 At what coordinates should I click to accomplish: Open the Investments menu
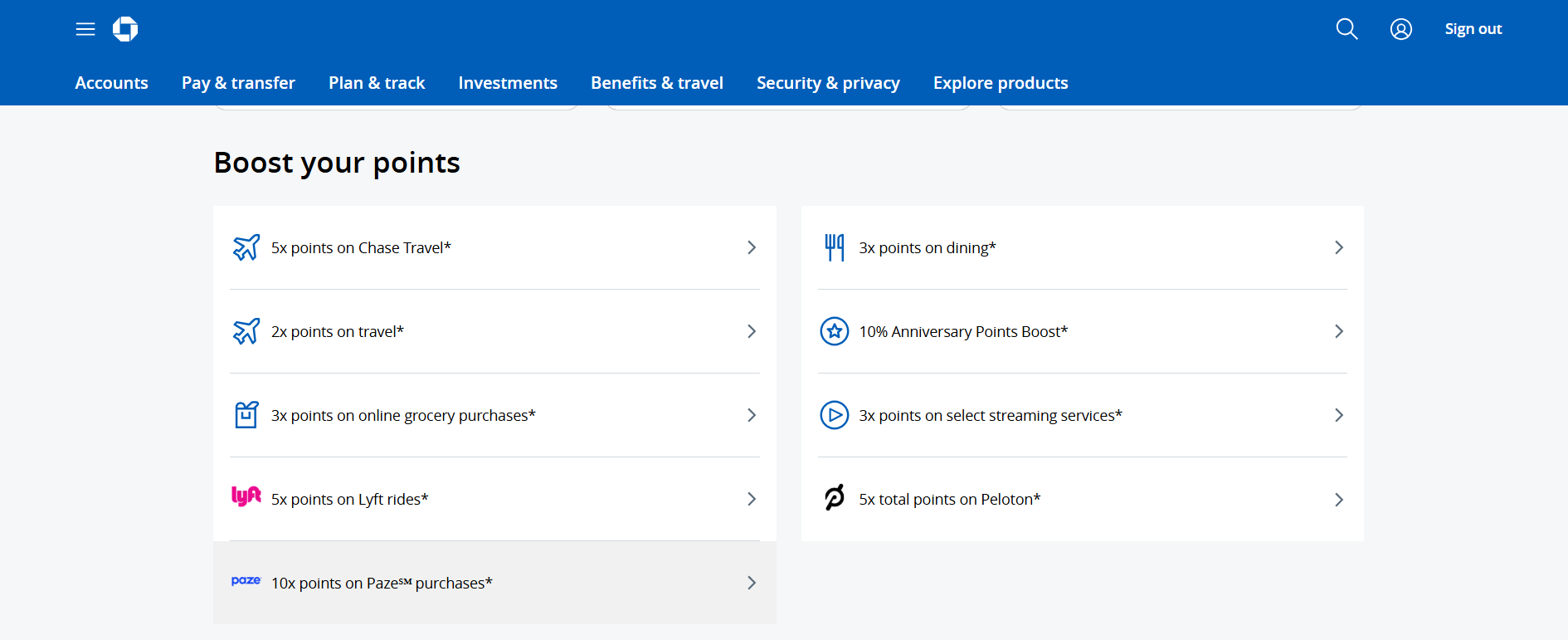click(x=508, y=83)
